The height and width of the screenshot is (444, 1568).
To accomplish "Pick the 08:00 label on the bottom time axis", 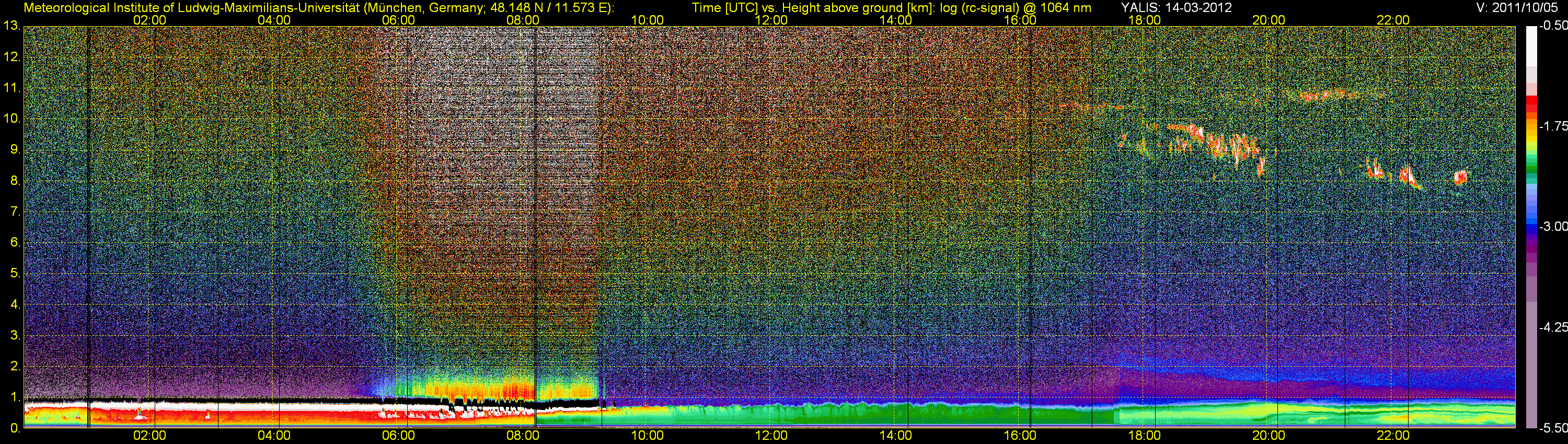I will point(523,436).
